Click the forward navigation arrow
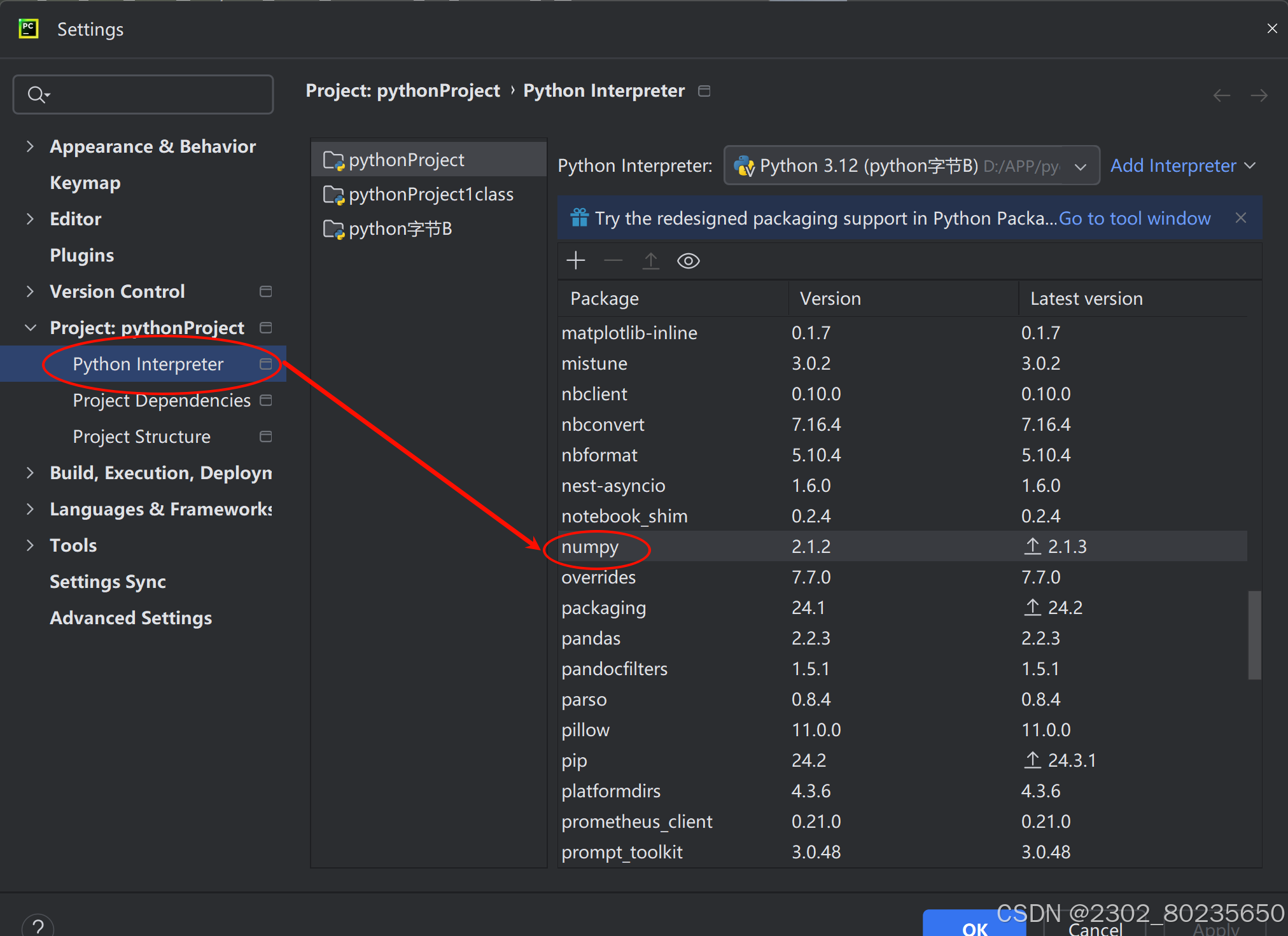This screenshot has width=1288, height=936. coord(1259,95)
